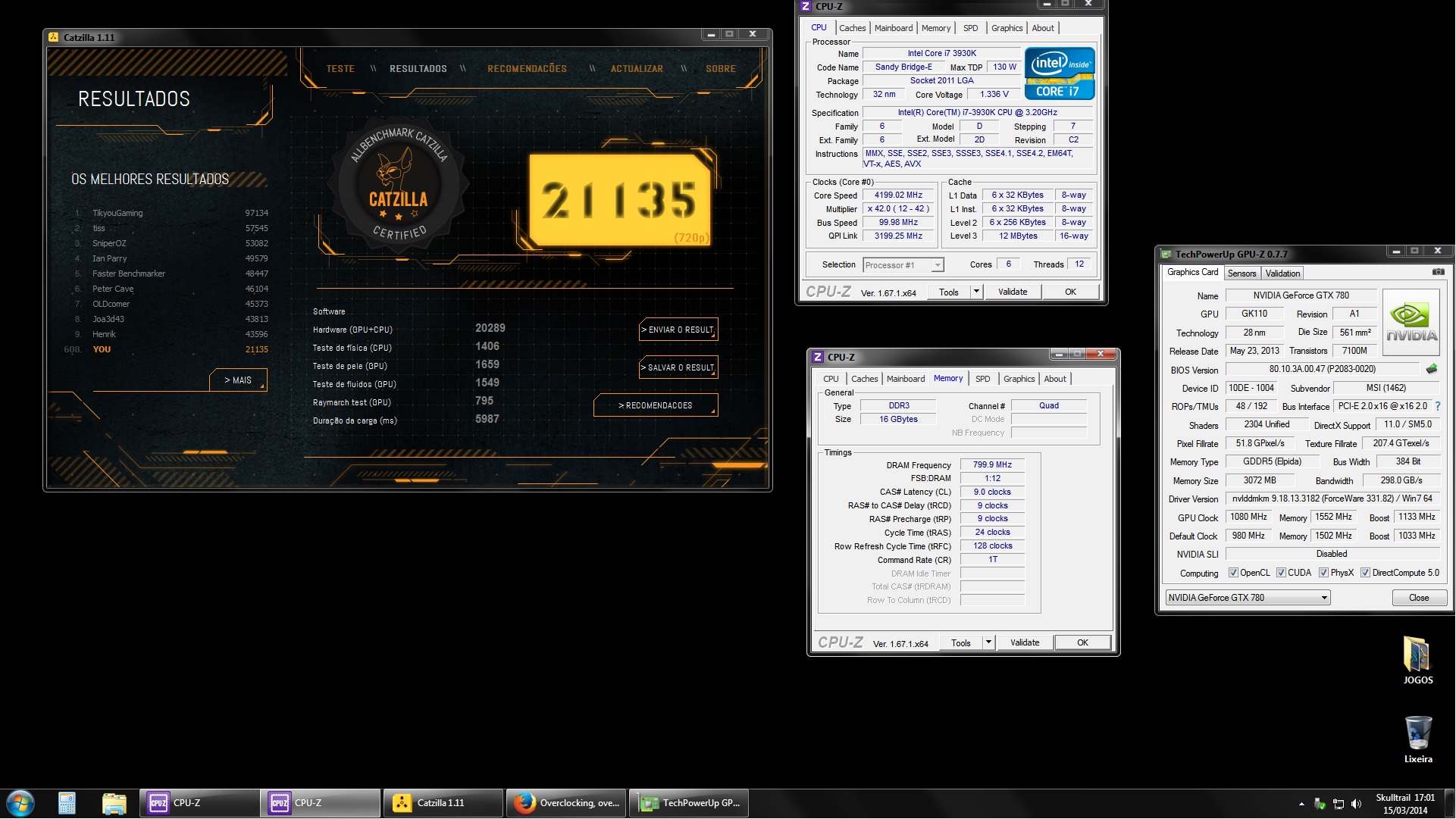Click the Hardware (GPU+CPU) score 20289
This screenshot has height=819, width=1456.
click(490, 328)
